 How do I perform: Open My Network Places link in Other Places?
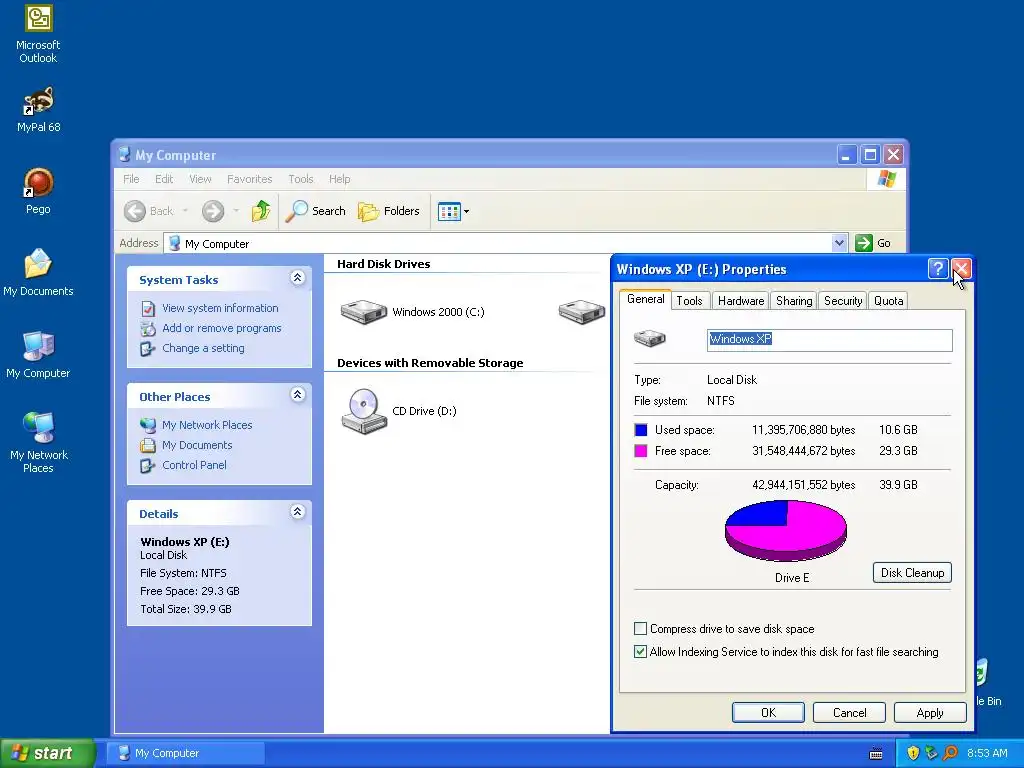[x=206, y=425]
